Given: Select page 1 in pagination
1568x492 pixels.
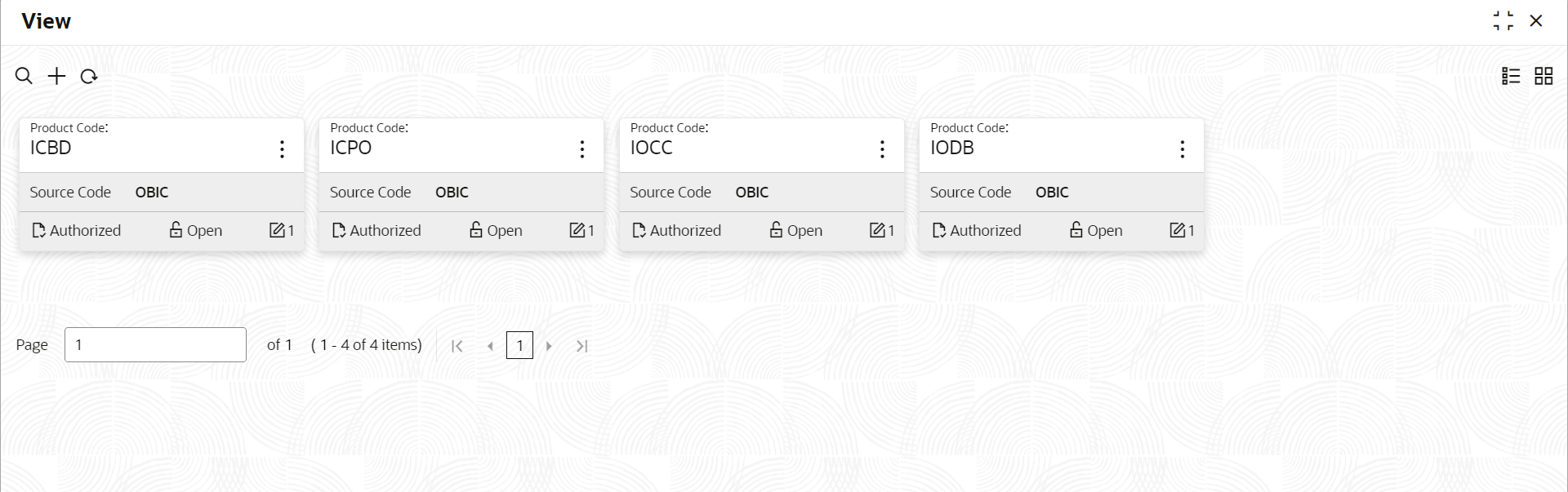Looking at the screenshot, I should 519,345.
